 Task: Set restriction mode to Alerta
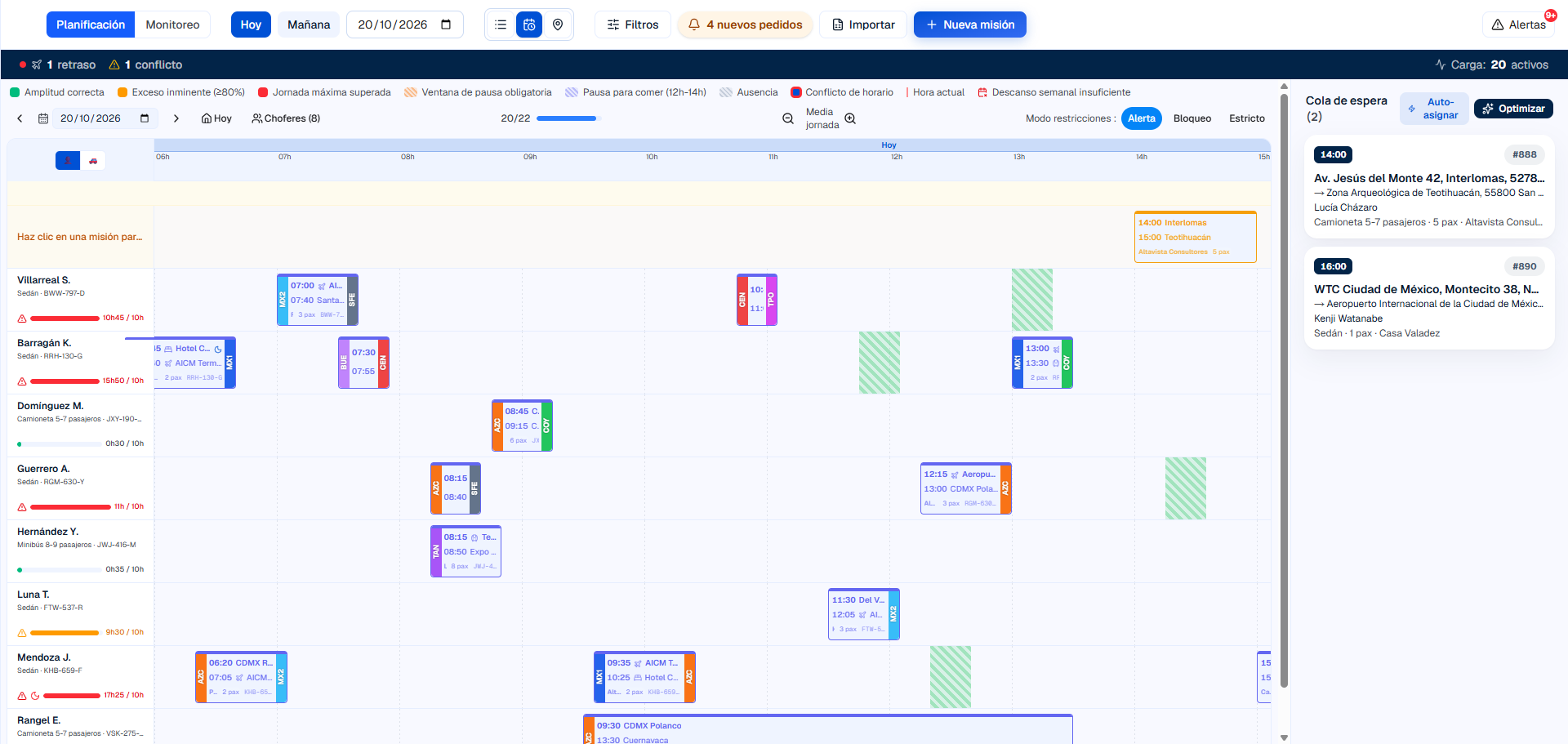1141,118
